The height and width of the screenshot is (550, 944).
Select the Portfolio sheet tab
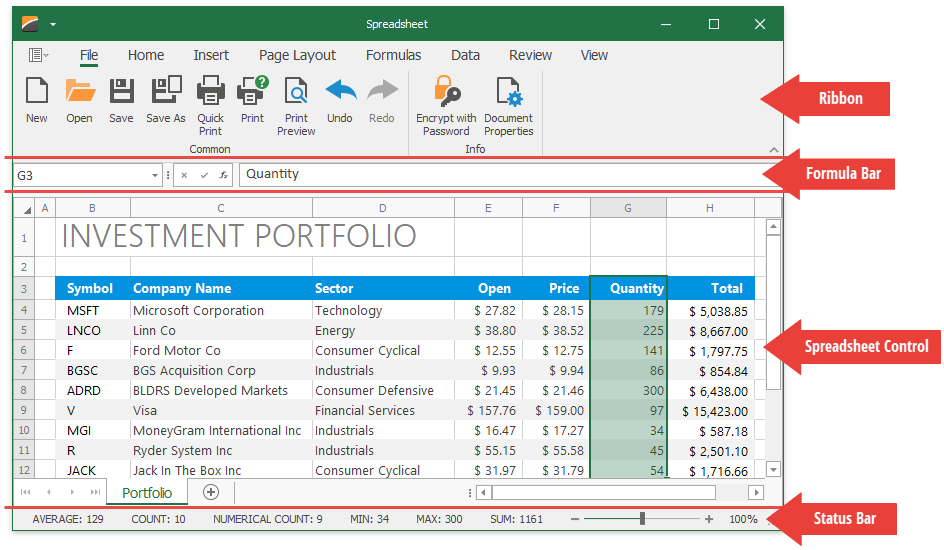pos(147,493)
